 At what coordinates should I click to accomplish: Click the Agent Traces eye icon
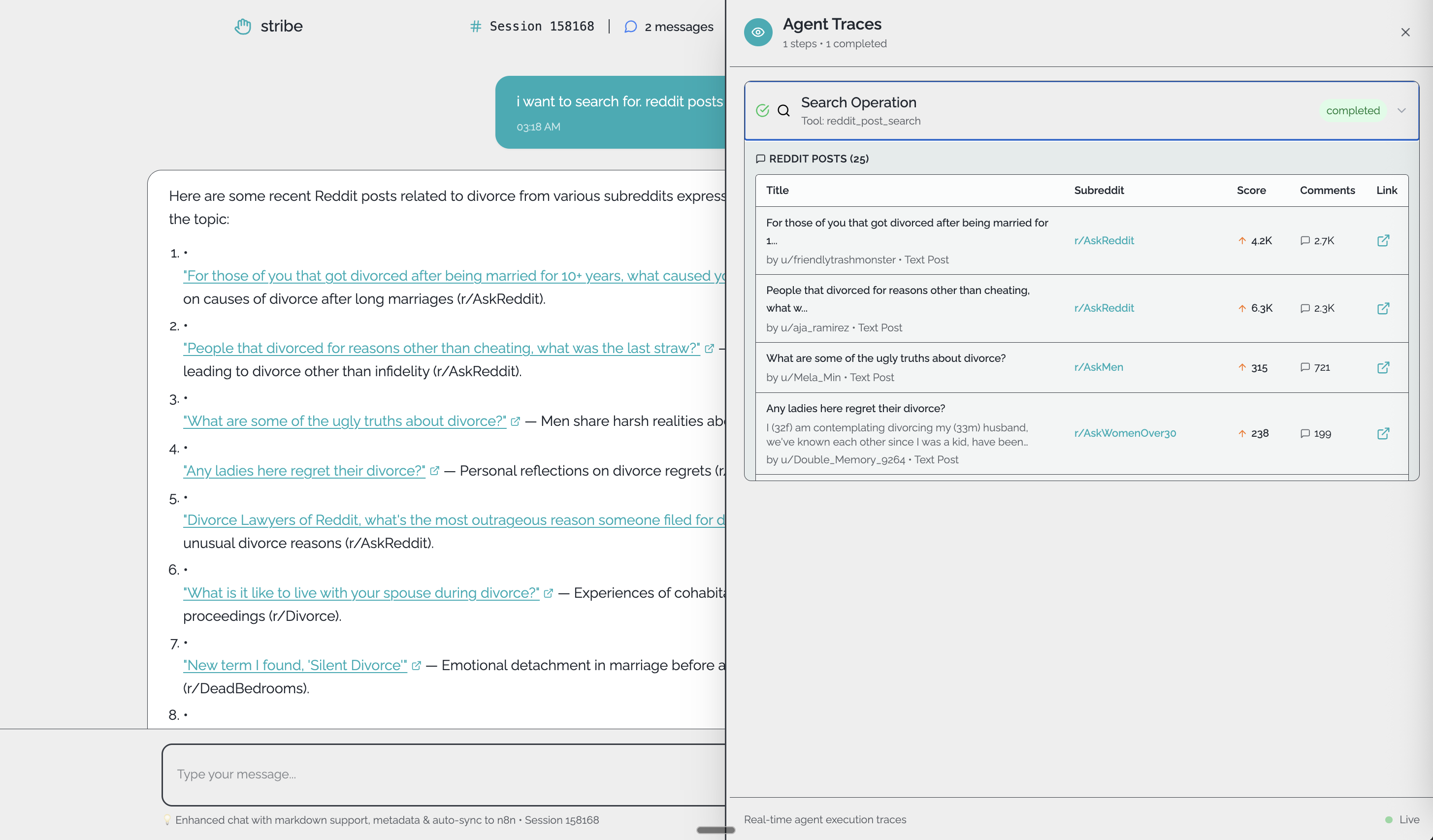click(757, 32)
